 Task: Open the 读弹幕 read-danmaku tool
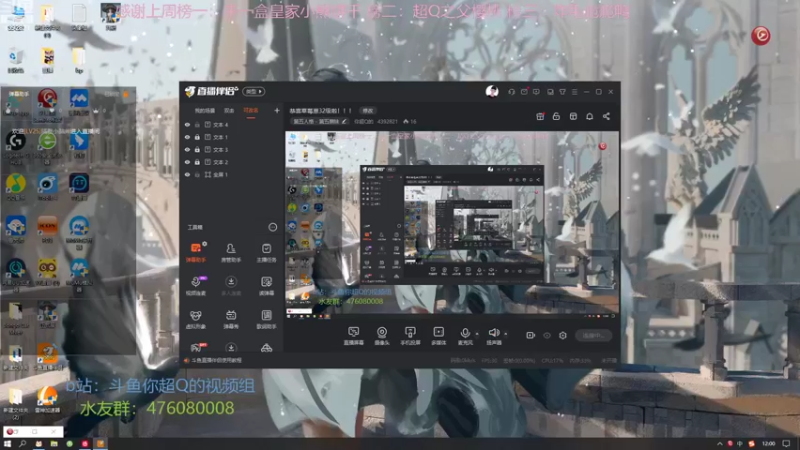[x=266, y=286]
